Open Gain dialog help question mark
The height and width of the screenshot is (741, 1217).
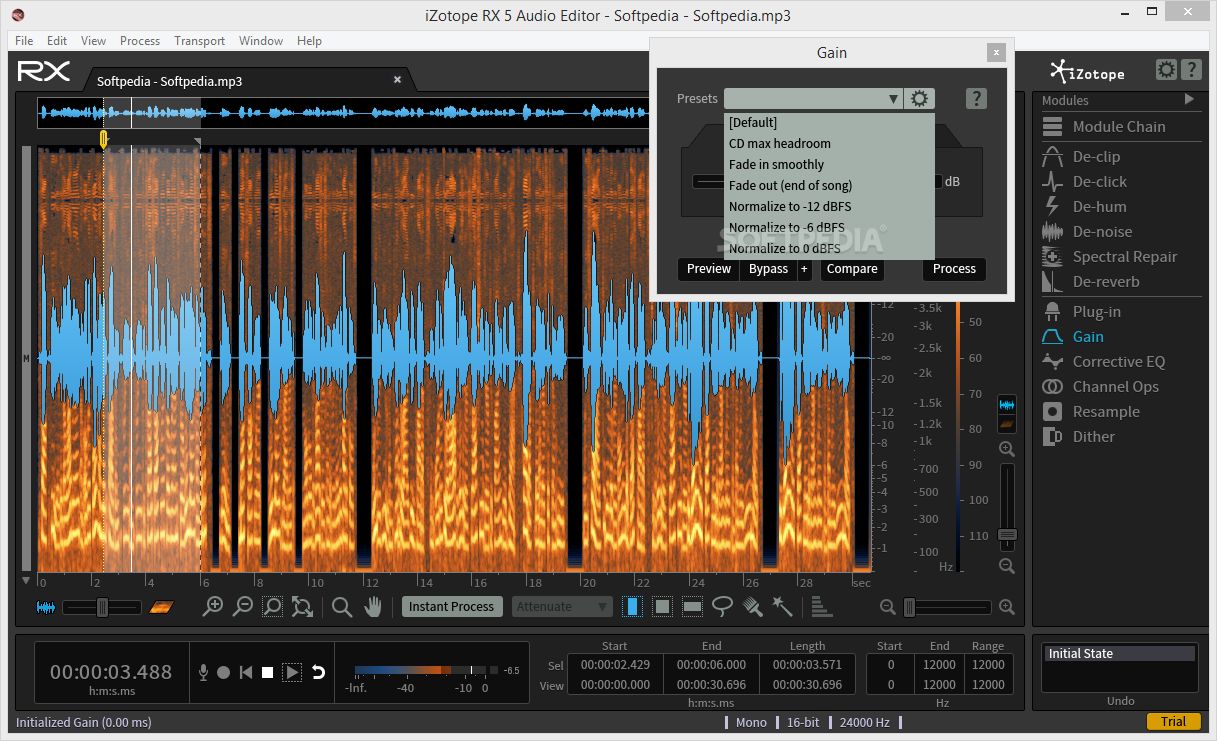tap(977, 98)
